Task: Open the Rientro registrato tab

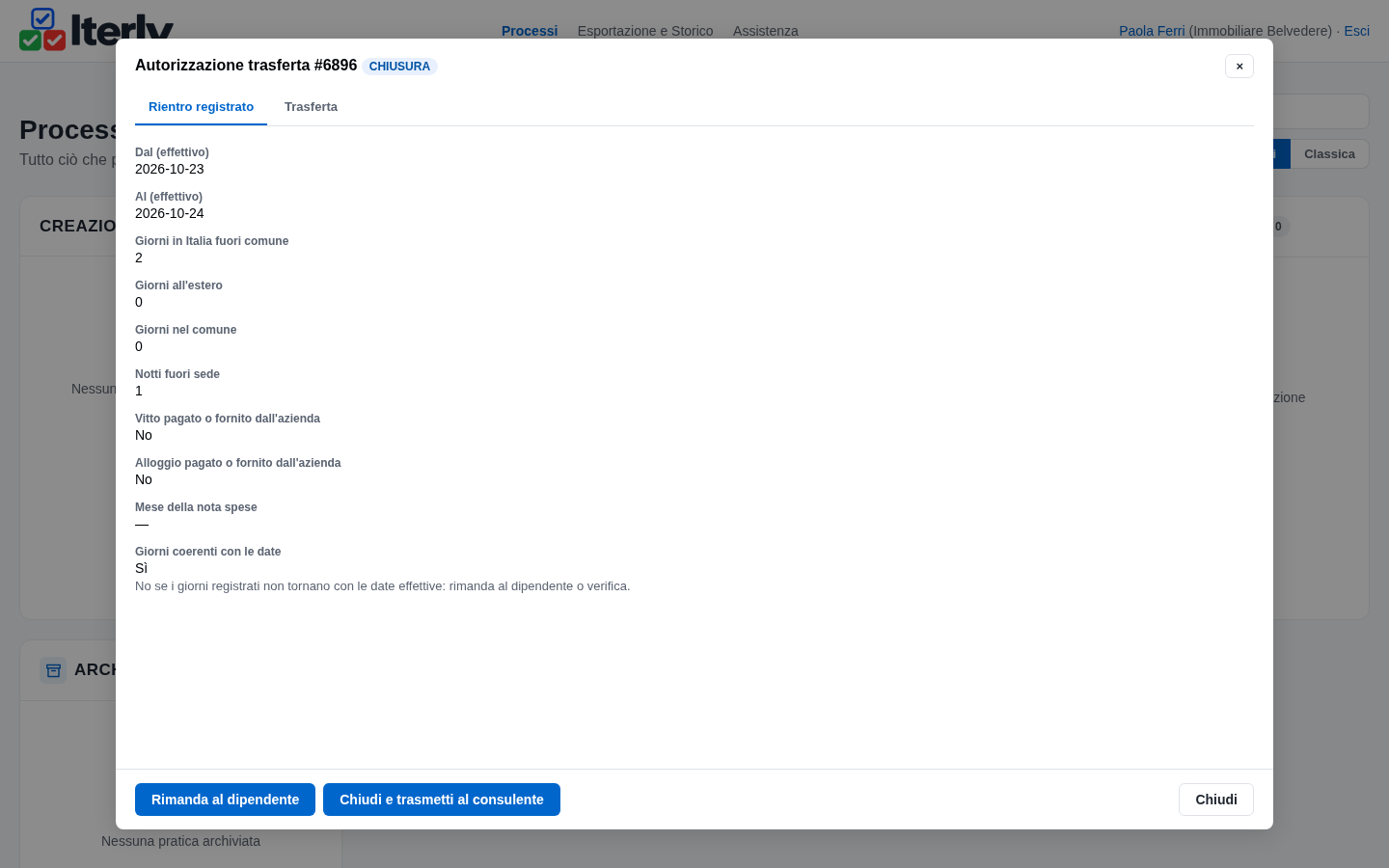Action: pos(201,107)
